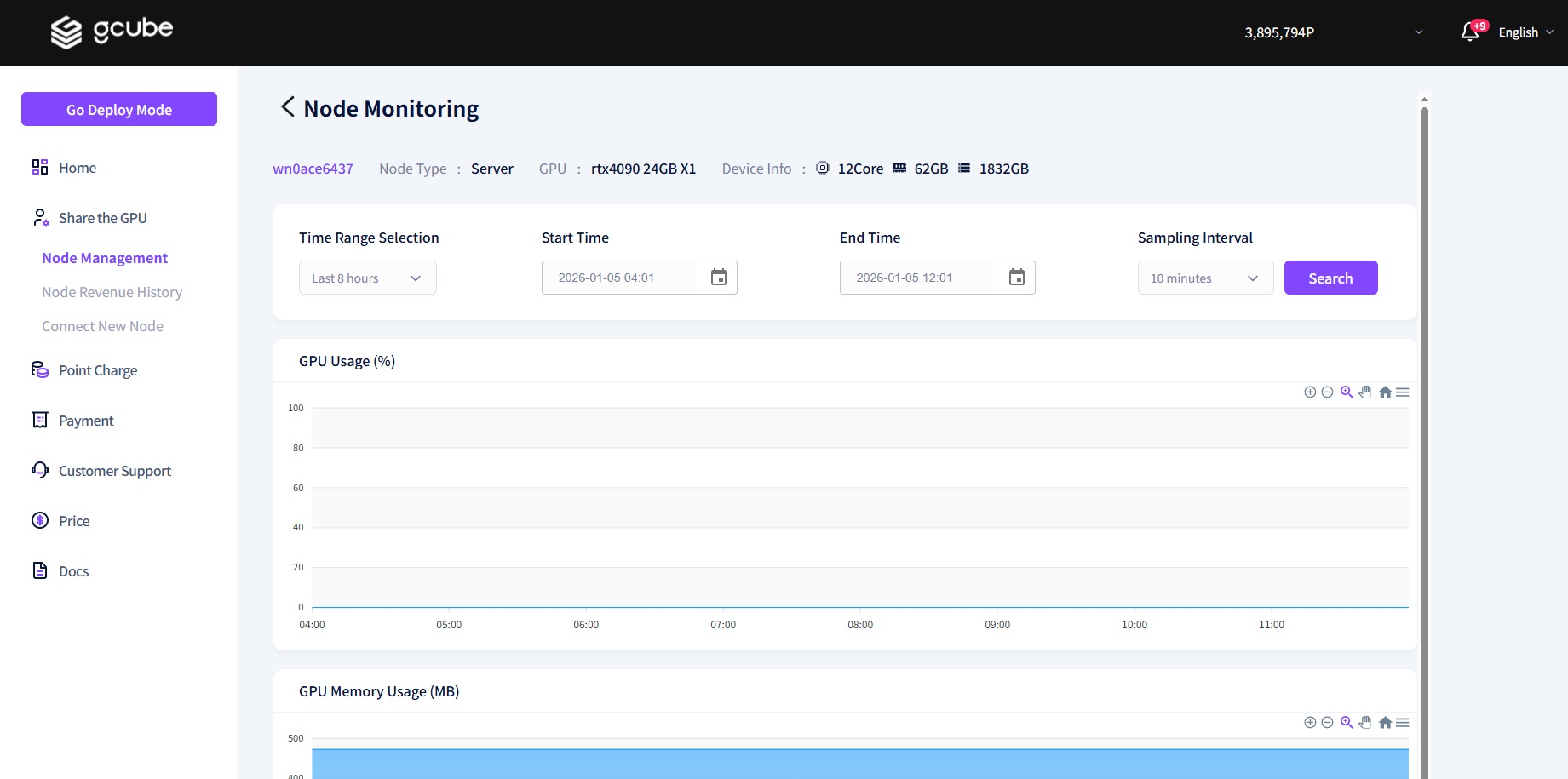Open the Start Time calendar picker
The height and width of the screenshot is (779, 1568).
point(718,277)
